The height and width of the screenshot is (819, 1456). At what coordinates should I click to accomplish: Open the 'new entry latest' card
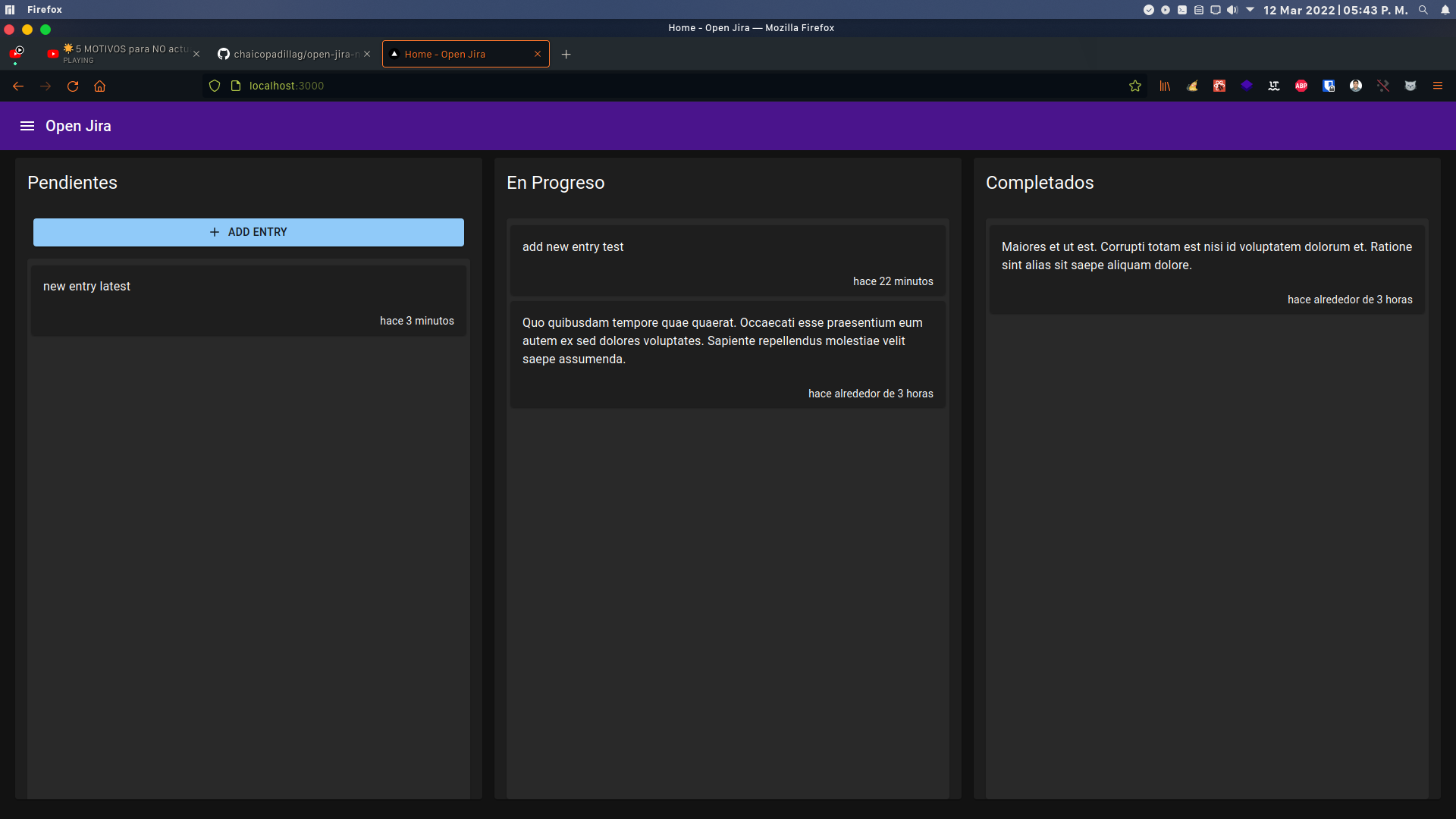[249, 300]
